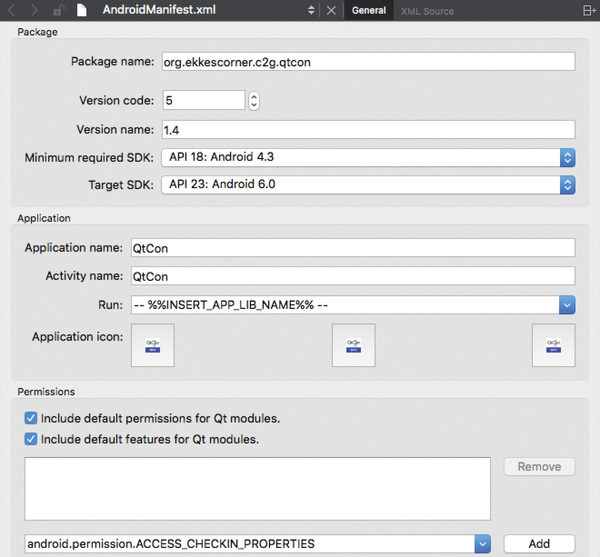The image size is (600, 557).
Task: Click the Version code stepper arrows
Action: click(254, 100)
